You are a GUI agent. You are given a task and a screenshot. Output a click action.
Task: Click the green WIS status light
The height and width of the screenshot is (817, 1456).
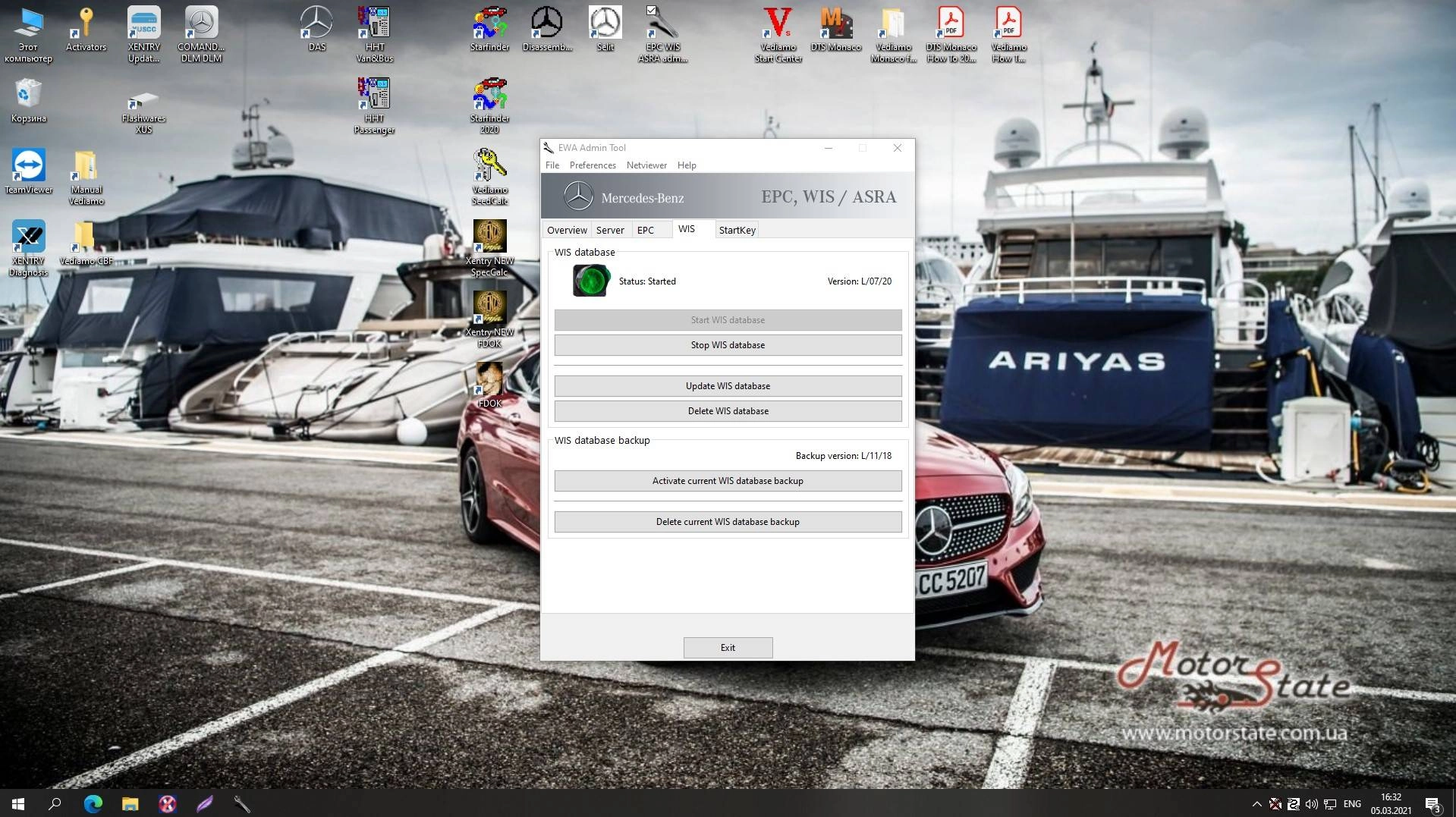pos(591,281)
